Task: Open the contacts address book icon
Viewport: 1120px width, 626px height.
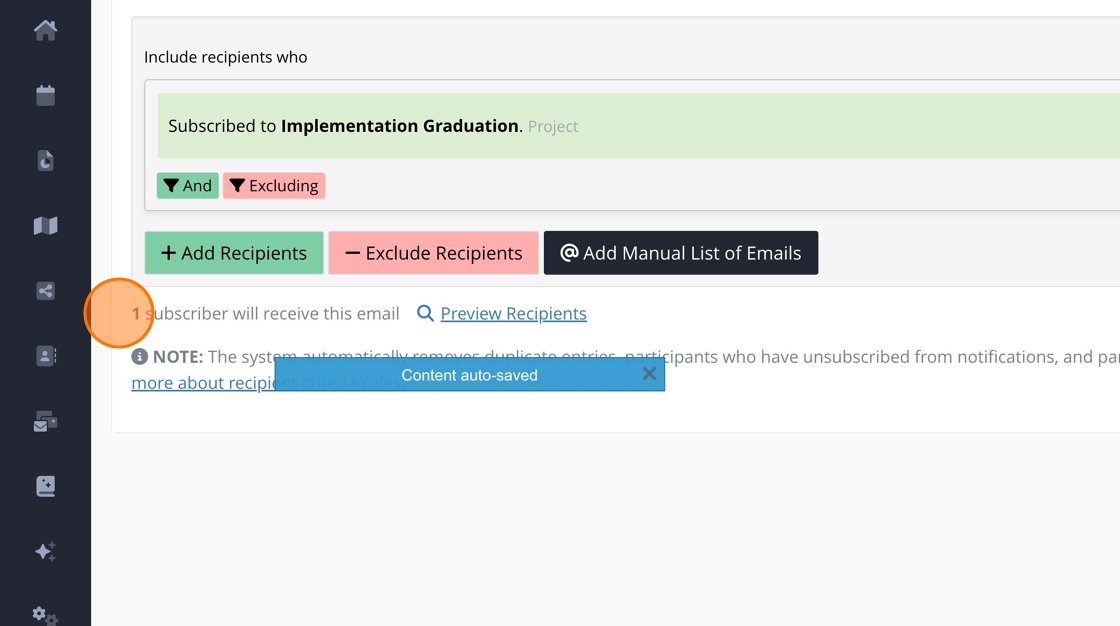Action: pyautogui.click(x=45, y=356)
